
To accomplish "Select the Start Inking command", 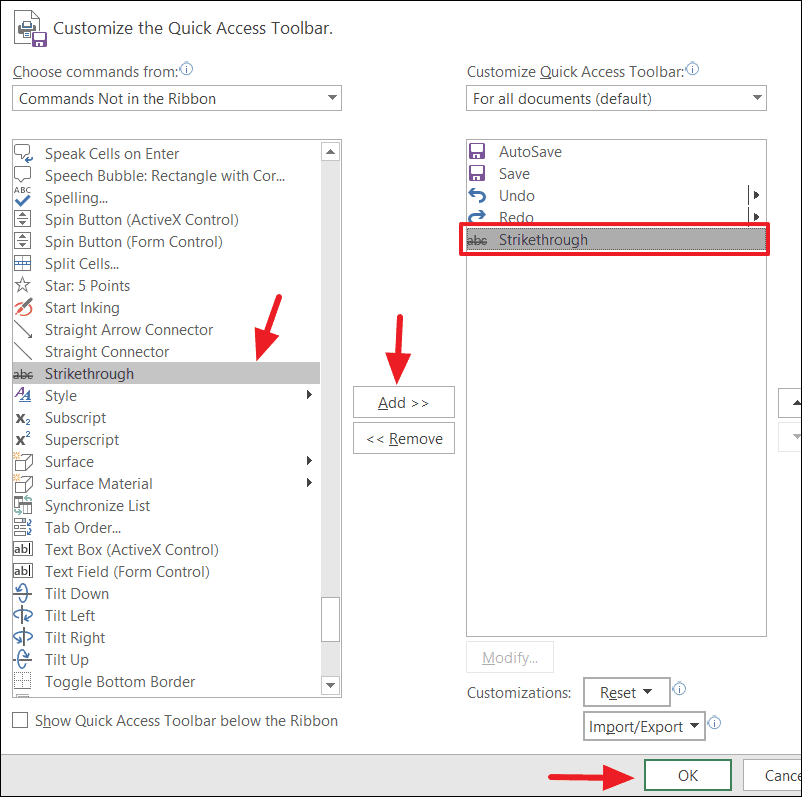I will [82, 307].
